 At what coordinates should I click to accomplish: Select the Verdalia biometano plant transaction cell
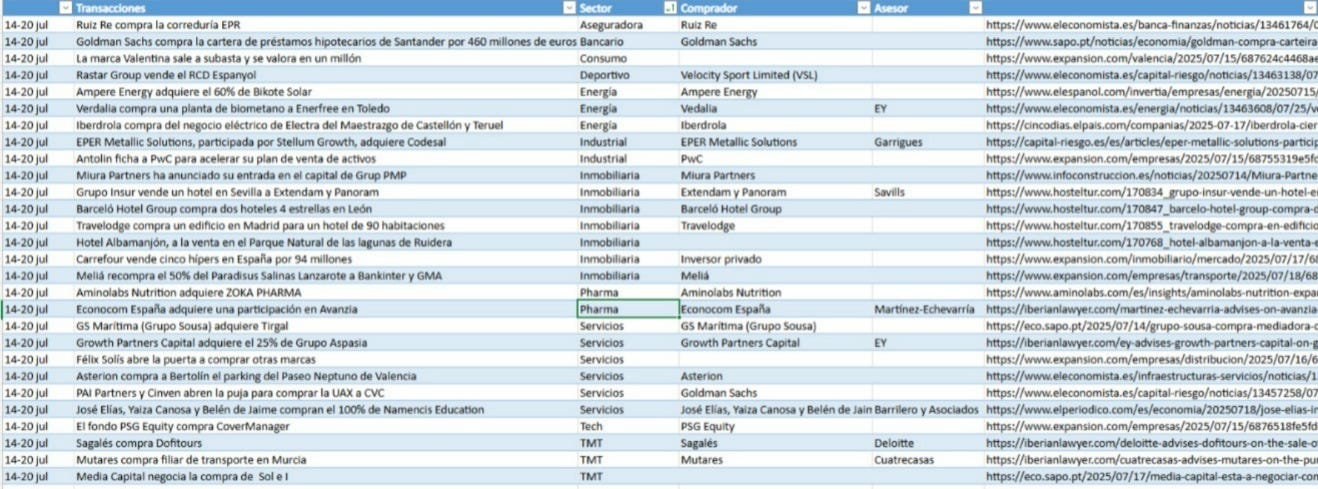(x=326, y=109)
